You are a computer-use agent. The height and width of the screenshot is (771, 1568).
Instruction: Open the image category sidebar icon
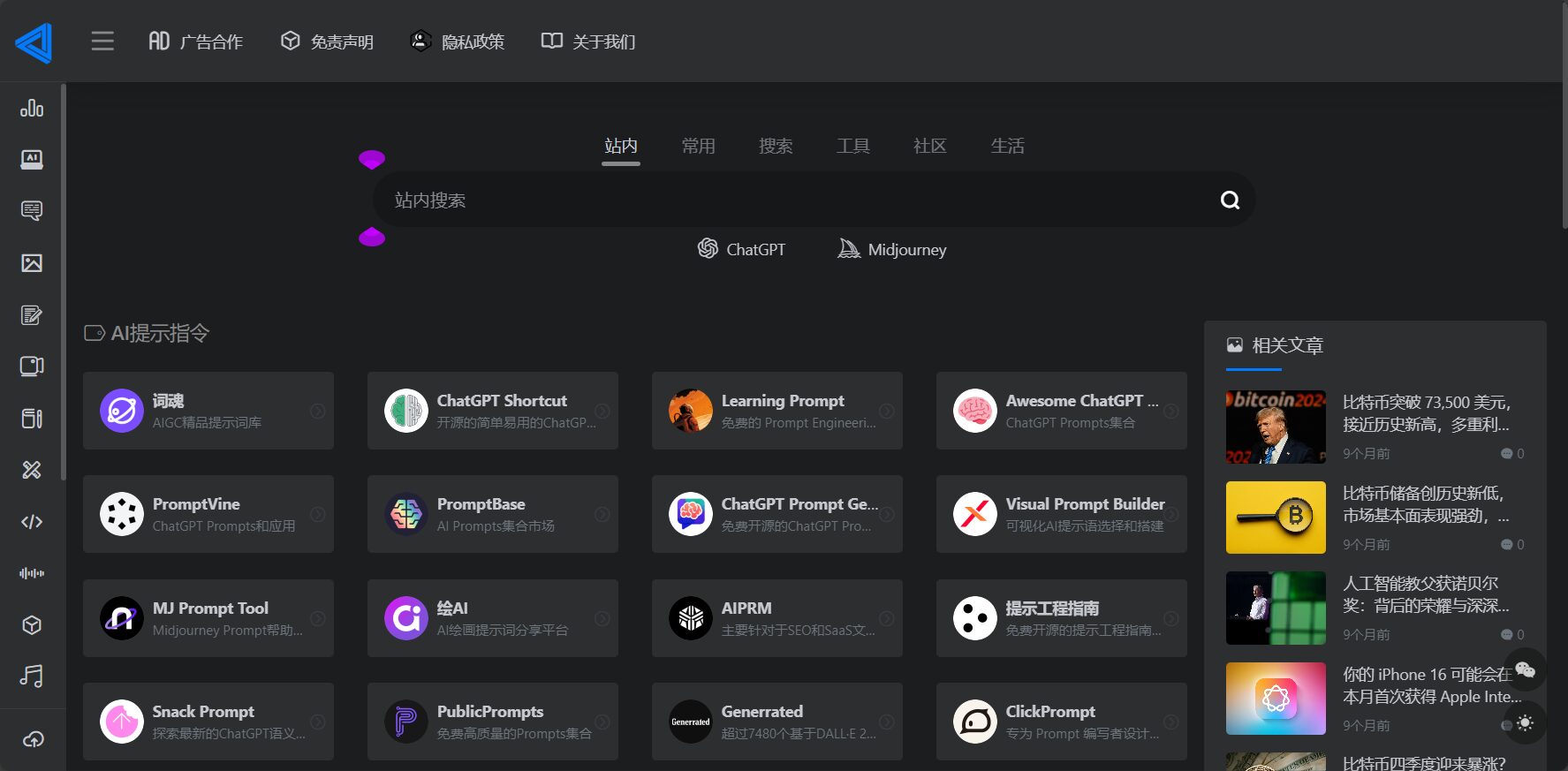point(32,262)
